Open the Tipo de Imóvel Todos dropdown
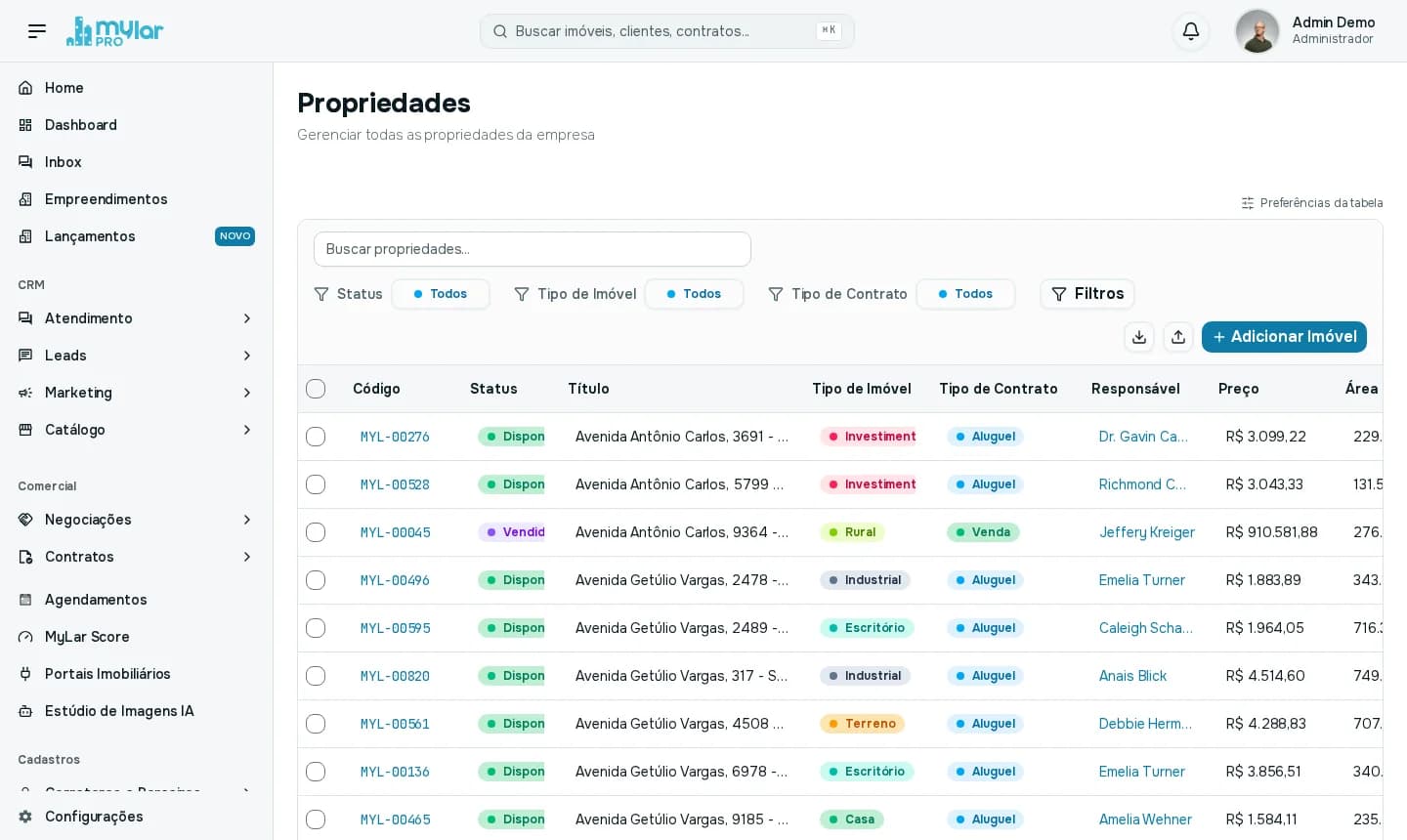 point(694,294)
